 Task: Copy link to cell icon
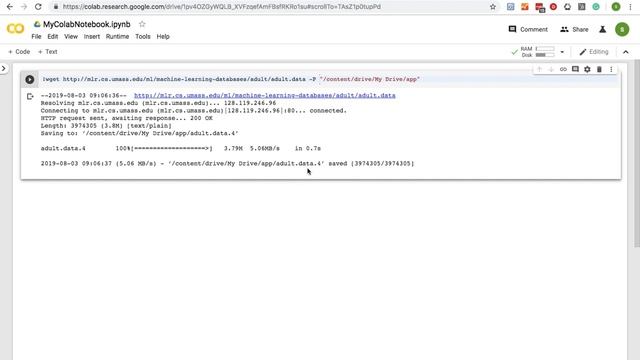[x=563, y=69]
